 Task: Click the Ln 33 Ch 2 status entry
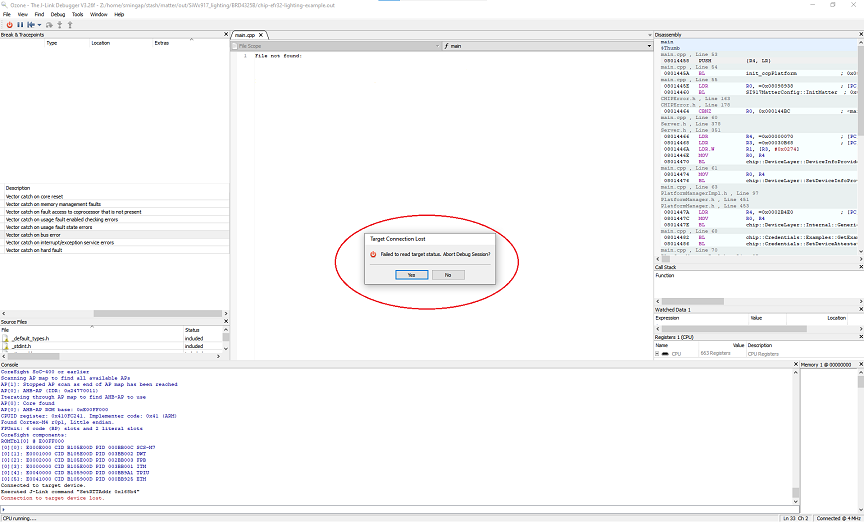pos(796,519)
